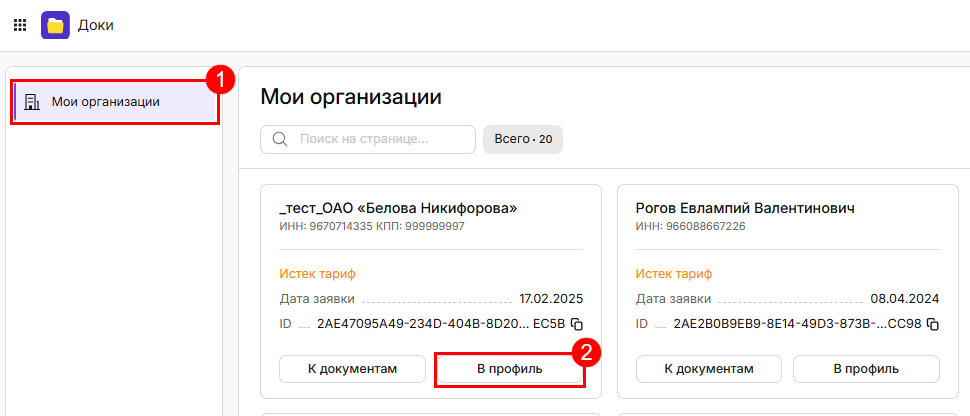Image resolution: width=970 pixels, height=416 pixels.
Task: Click the _тест_ОАО «Белова Никифорова» card title
Action: coord(398,208)
